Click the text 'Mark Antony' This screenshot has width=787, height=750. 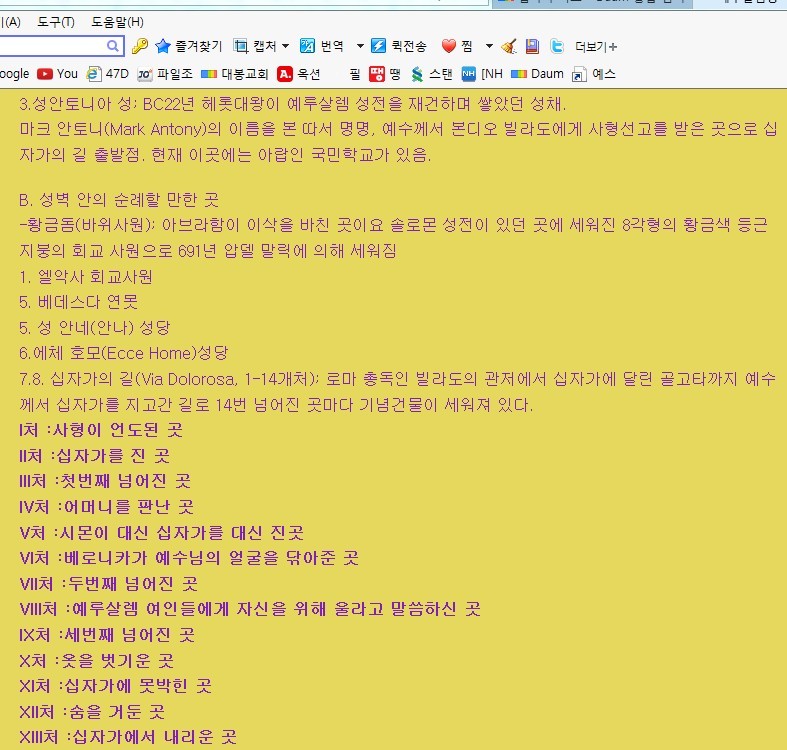coord(154,130)
